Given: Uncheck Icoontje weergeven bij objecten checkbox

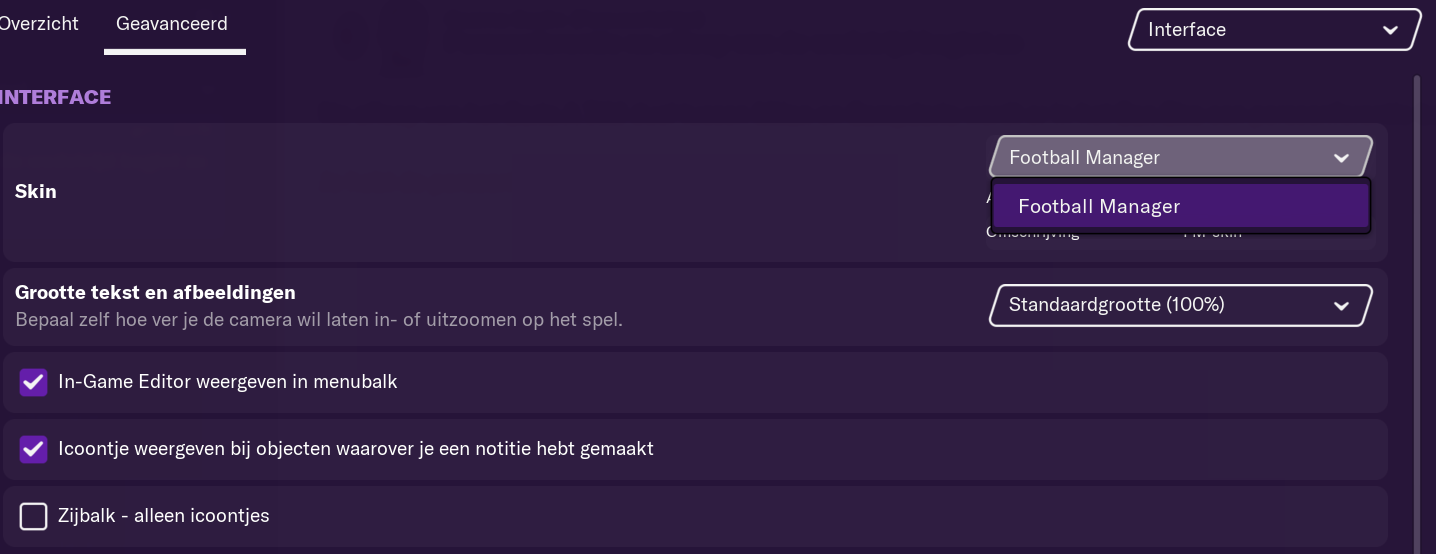Looking at the screenshot, I should [x=33, y=449].
